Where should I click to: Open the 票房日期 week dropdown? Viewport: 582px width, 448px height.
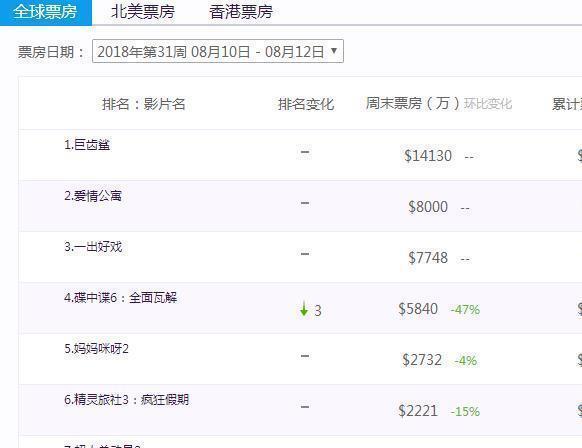[x=218, y=51]
